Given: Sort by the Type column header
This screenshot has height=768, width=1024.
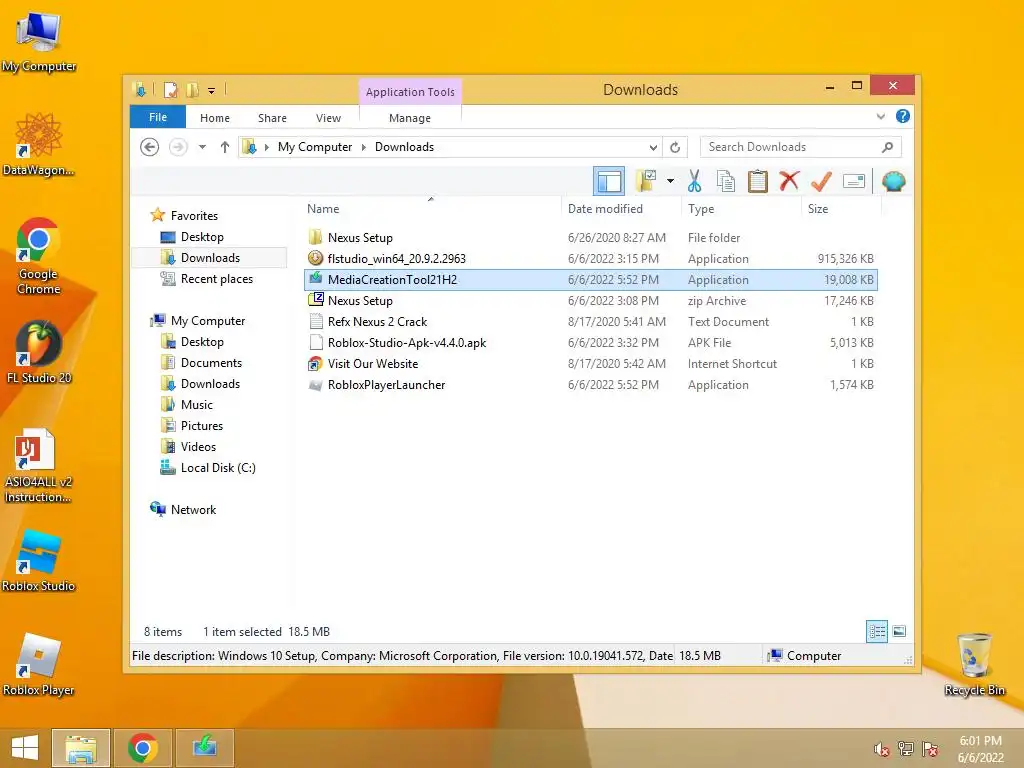Looking at the screenshot, I should pos(741,209).
